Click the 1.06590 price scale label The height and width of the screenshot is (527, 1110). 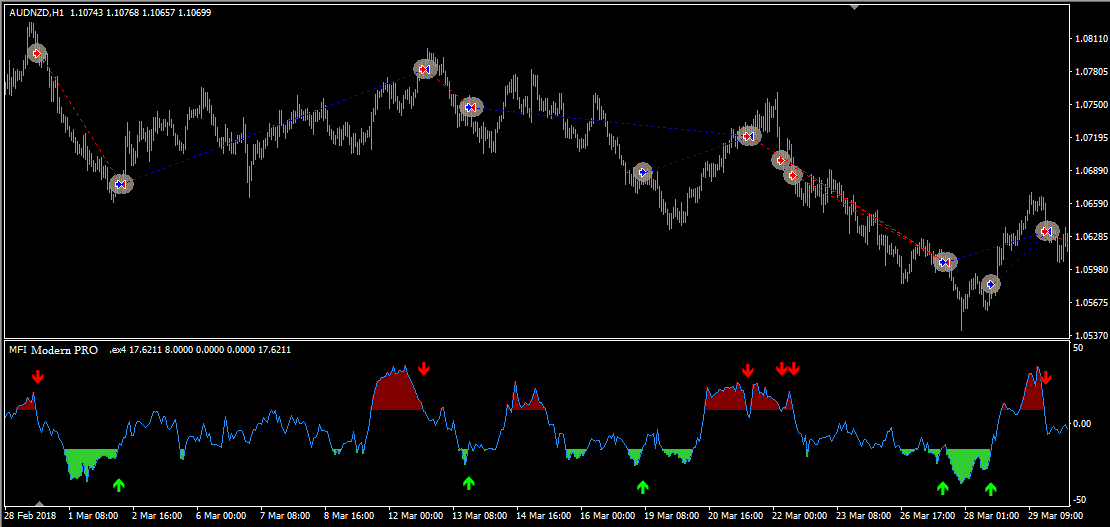point(1091,204)
